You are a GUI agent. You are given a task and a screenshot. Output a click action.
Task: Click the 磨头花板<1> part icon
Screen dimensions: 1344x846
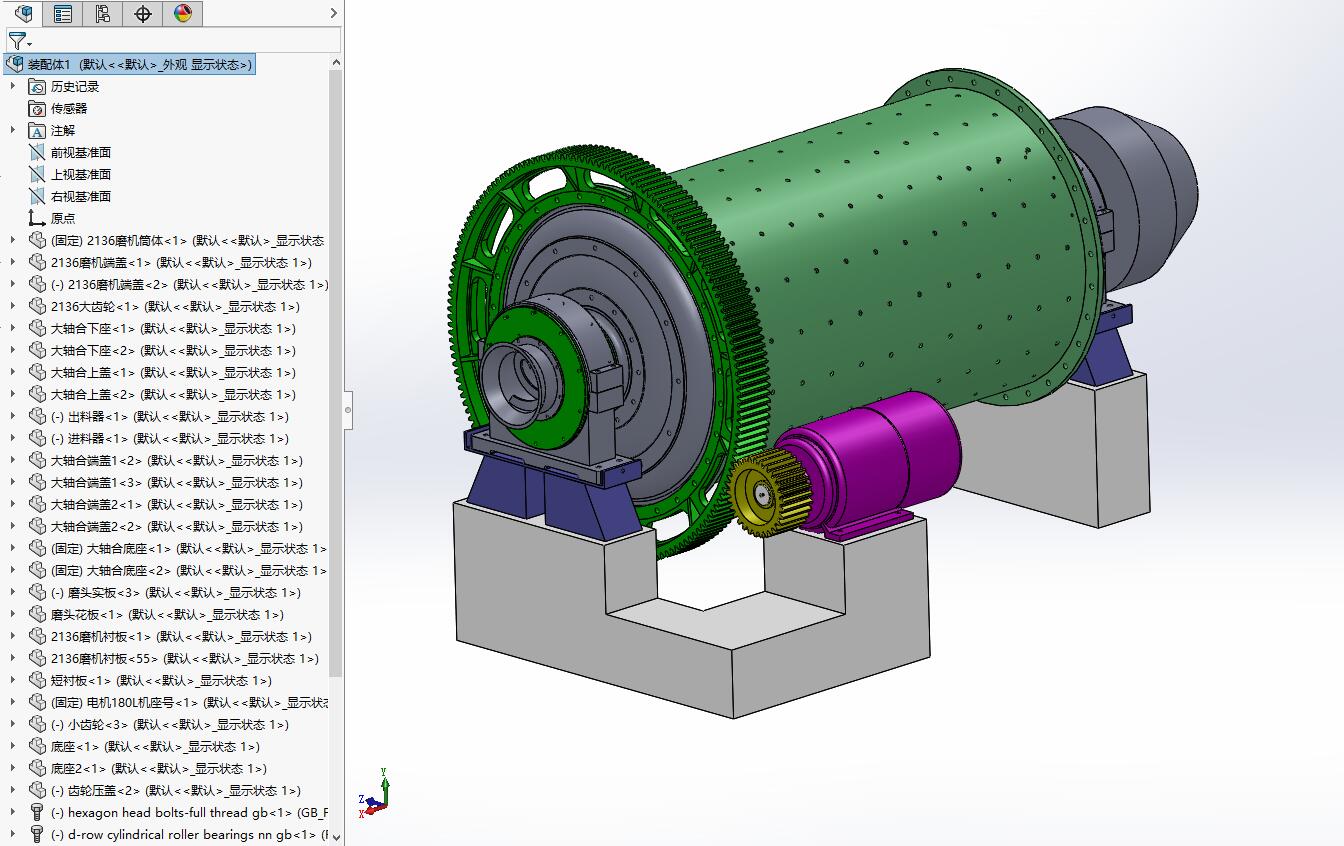point(37,614)
